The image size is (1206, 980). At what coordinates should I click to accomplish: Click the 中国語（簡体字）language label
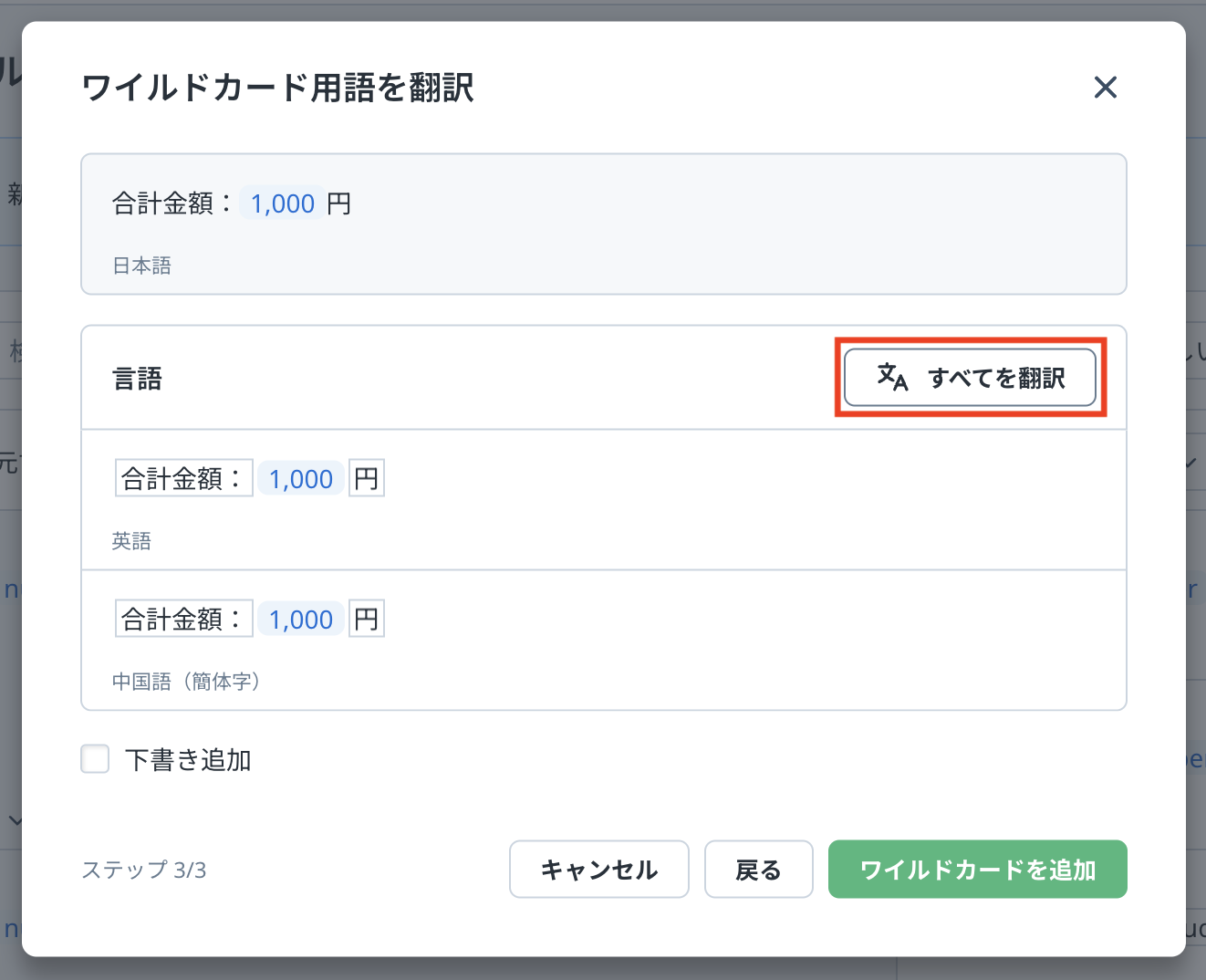(186, 682)
